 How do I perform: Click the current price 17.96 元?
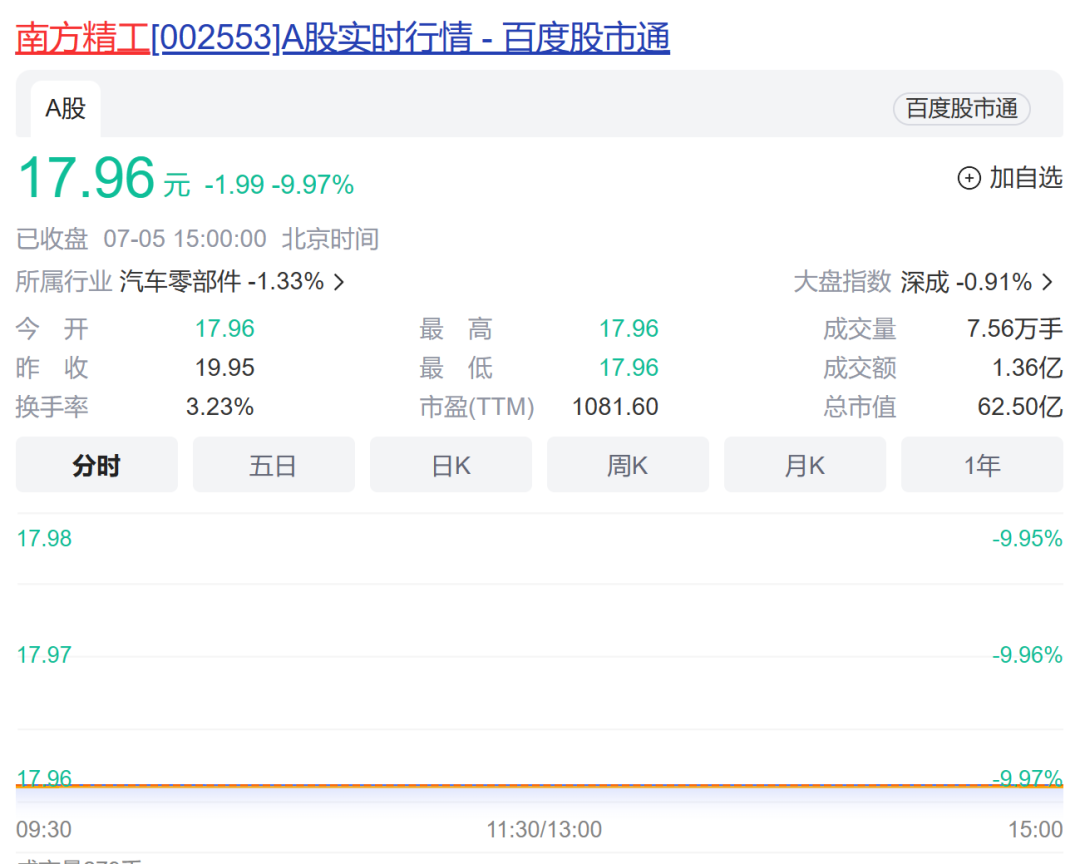(104, 178)
